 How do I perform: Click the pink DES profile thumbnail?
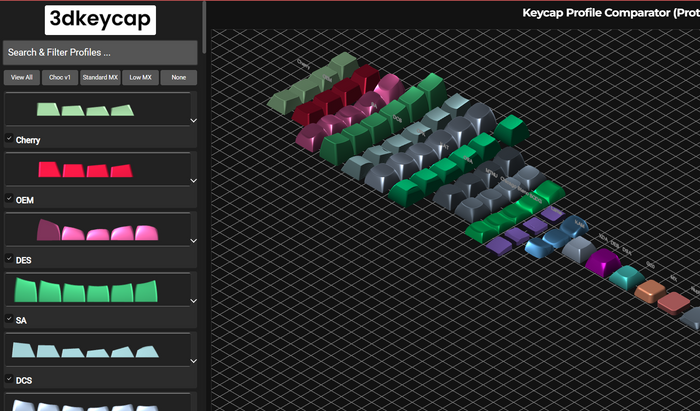pos(97,230)
